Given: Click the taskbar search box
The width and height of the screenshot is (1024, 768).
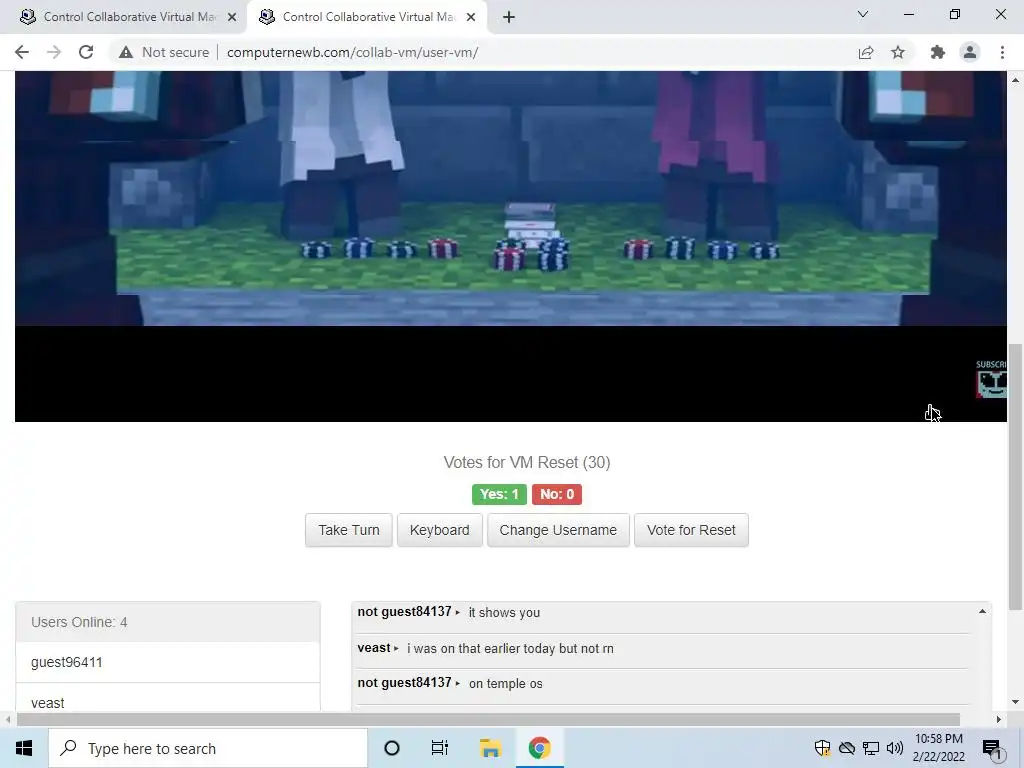Looking at the screenshot, I should (x=208, y=748).
